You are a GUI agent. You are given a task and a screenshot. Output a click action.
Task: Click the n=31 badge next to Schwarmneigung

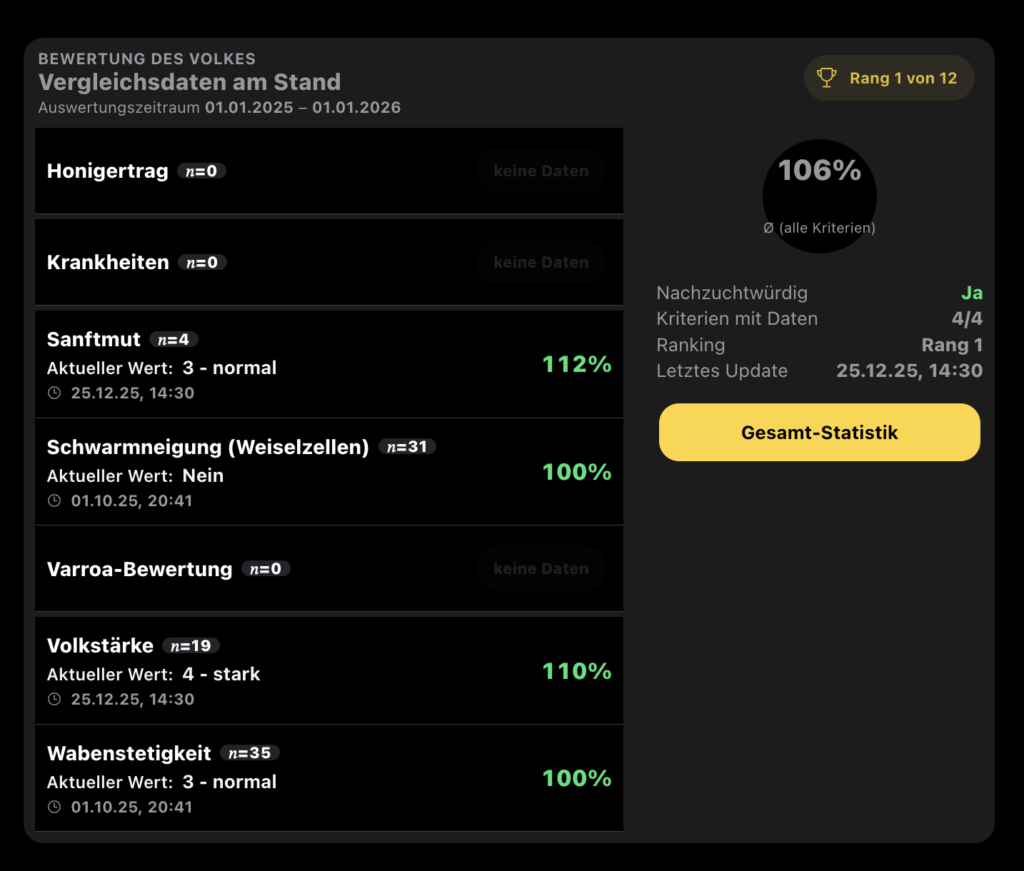coord(407,447)
